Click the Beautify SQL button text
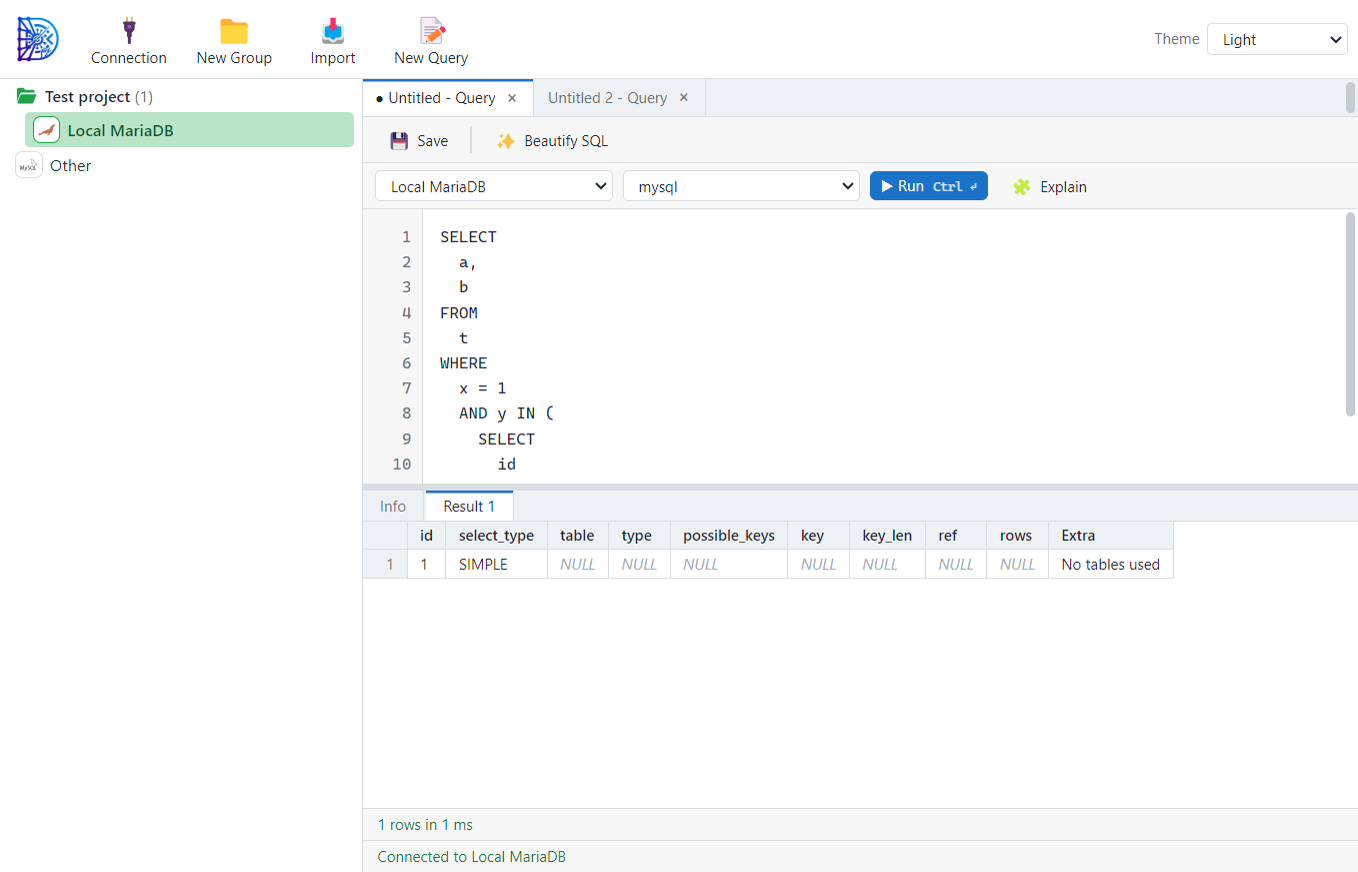This screenshot has height=872, width=1358. pyautogui.click(x=566, y=141)
